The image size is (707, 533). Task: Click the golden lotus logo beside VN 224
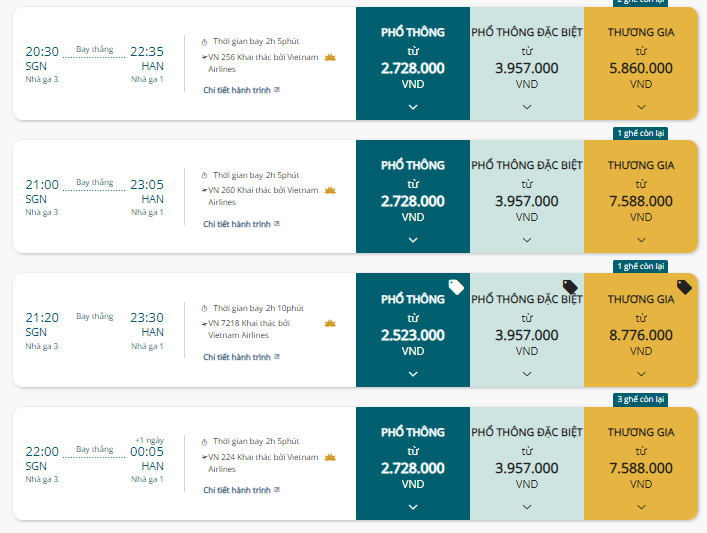pos(330,457)
